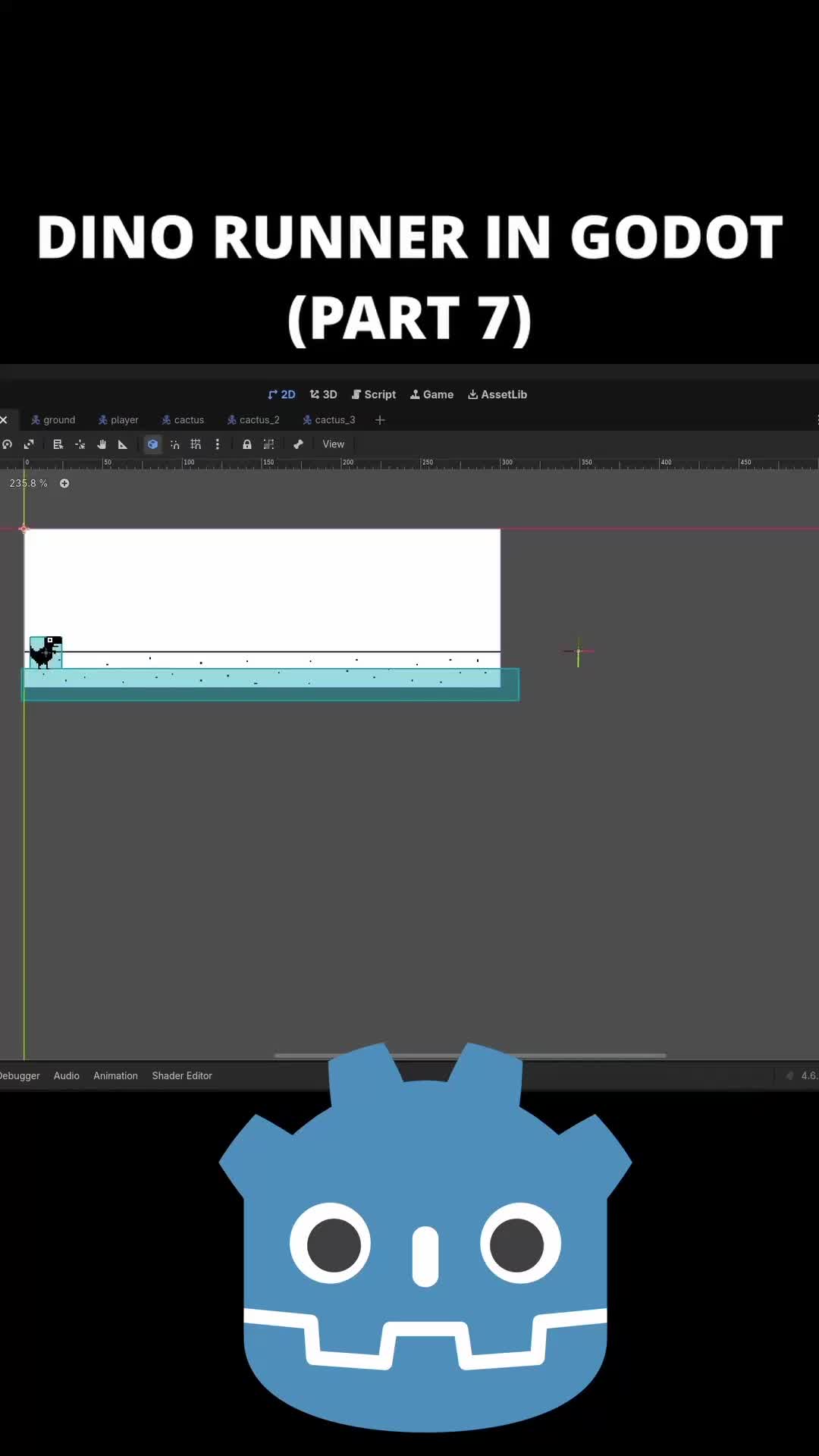819x1456 pixels.
Task: Open the Script workspace
Action: (374, 394)
